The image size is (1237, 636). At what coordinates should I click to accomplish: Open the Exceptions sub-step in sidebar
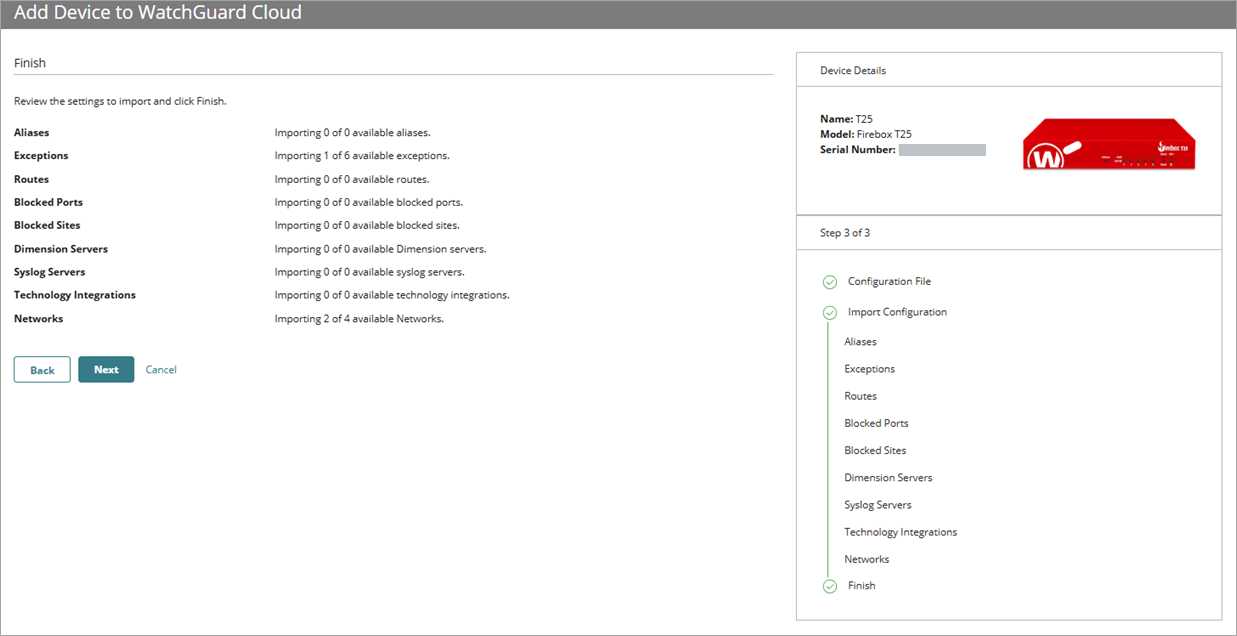(x=869, y=369)
